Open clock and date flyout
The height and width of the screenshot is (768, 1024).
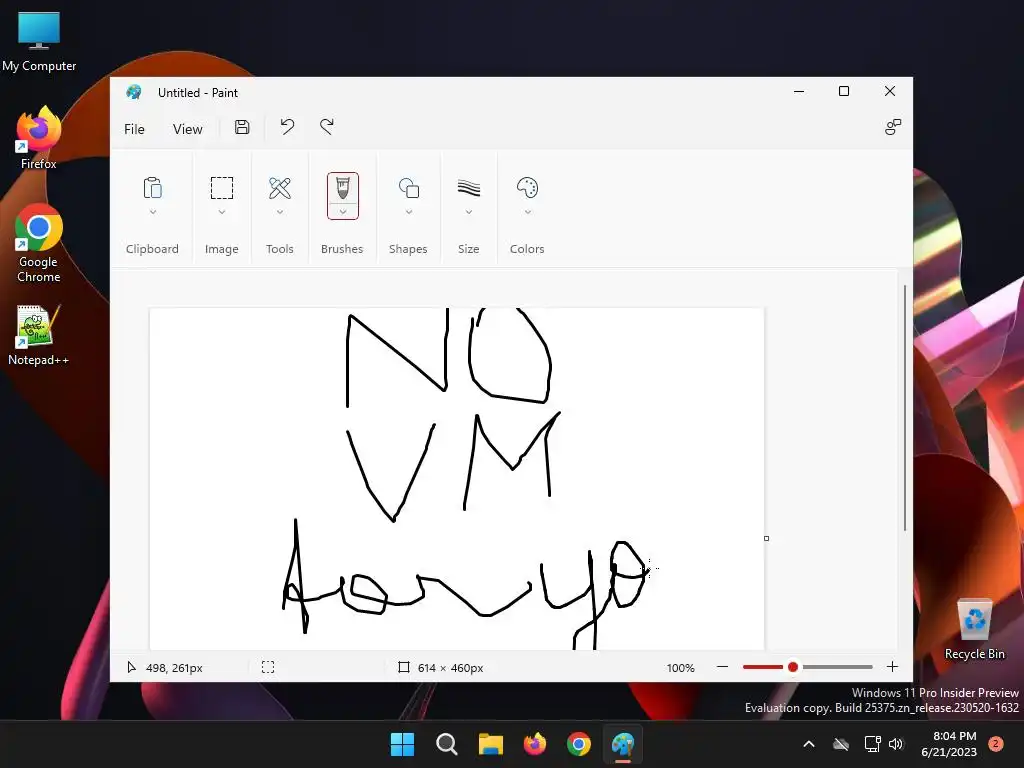click(x=949, y=744)
